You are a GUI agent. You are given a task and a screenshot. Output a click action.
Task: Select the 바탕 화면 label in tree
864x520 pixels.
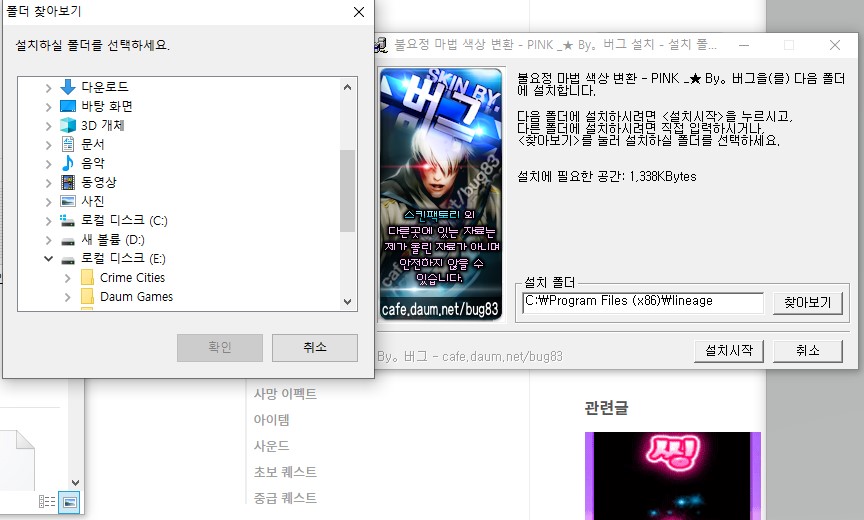107,106
